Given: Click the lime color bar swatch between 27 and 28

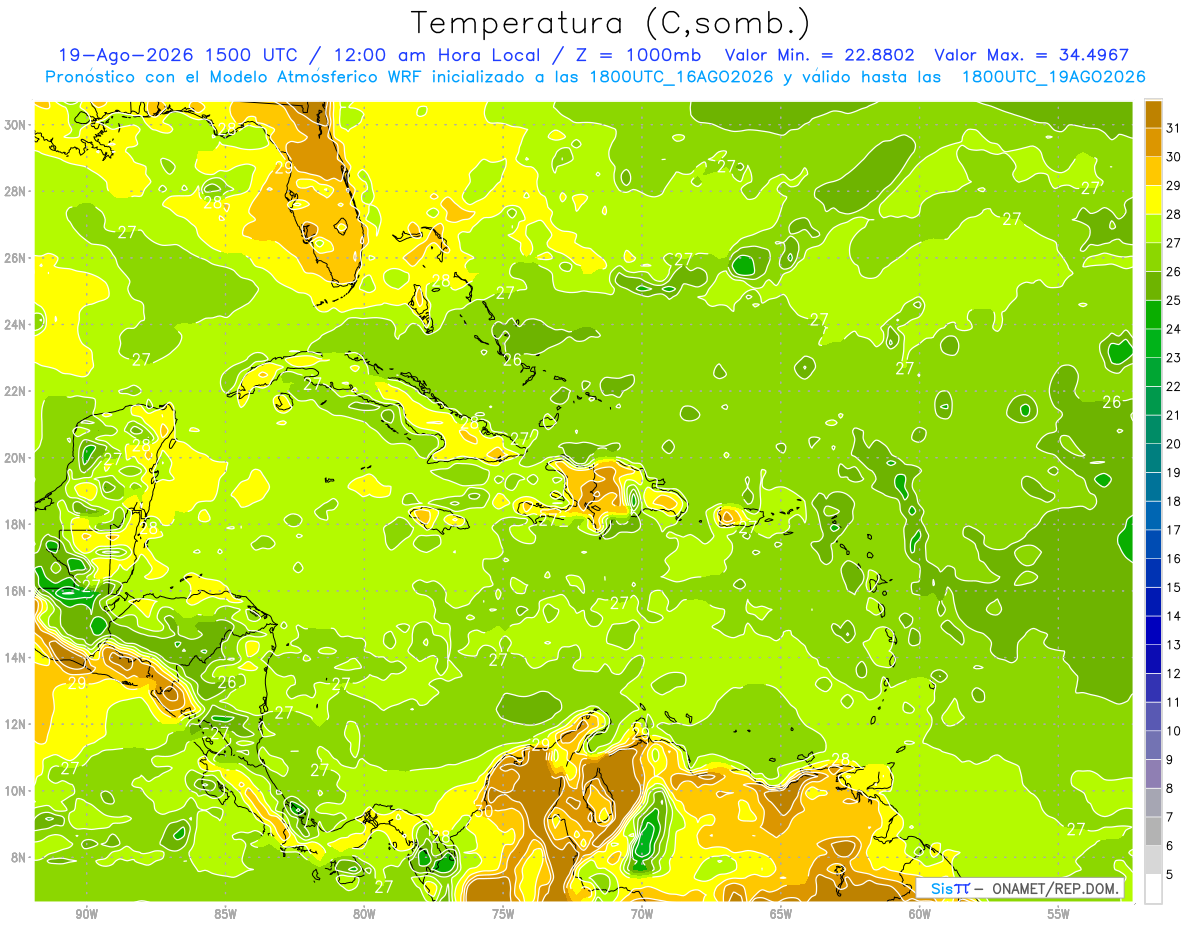Looking at the screenshot, I should click(x=1153, y=228).
